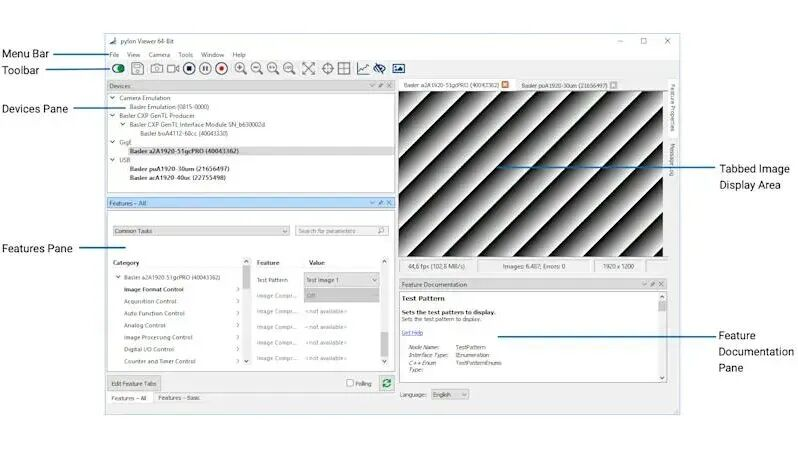Click the fit-to-window expand arrows icon
The height and width of the screenshot is (450, 798).
pos(308,68)
